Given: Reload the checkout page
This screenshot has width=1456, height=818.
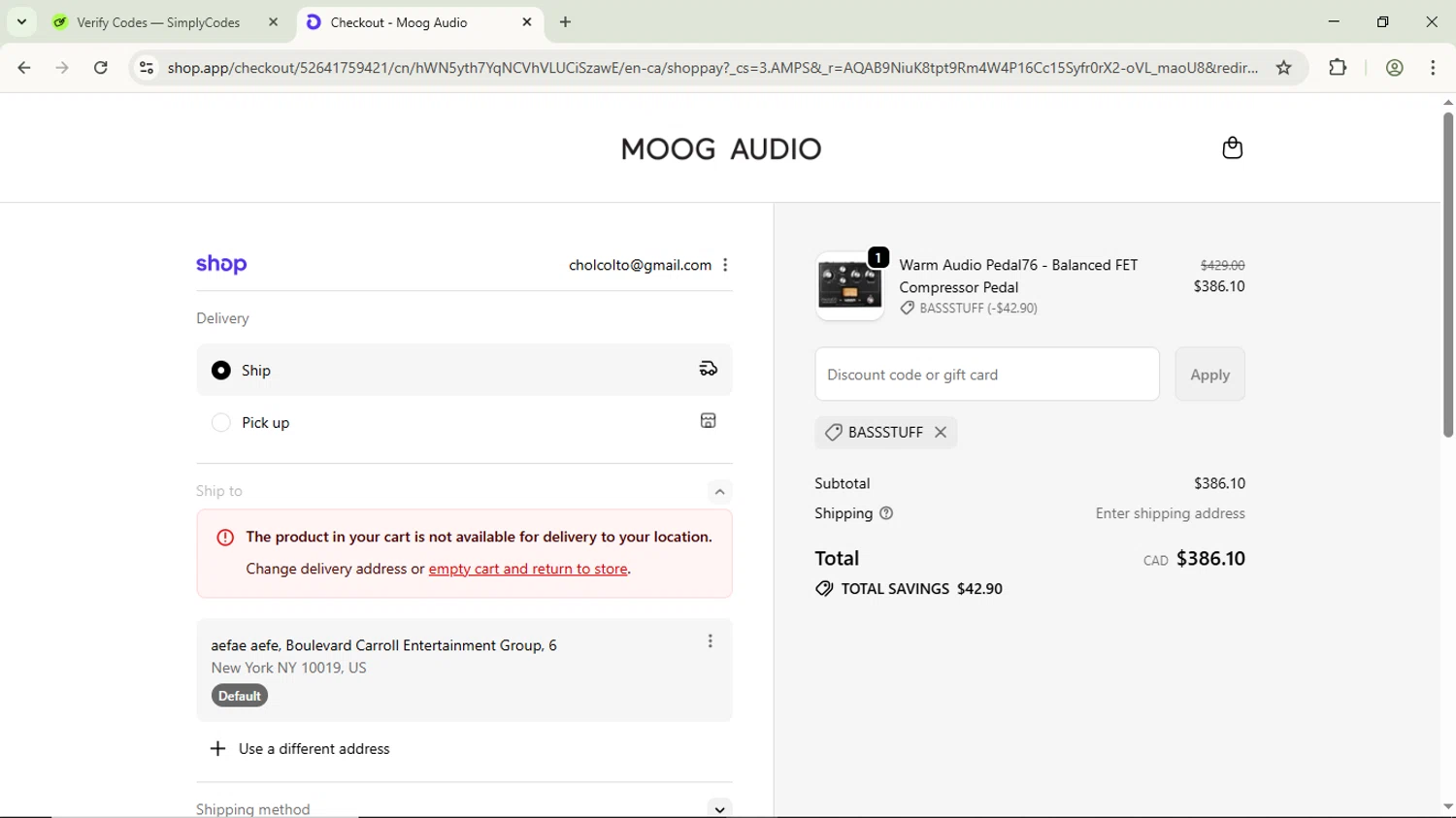Looking at the screenshot, I should point(101,67).
